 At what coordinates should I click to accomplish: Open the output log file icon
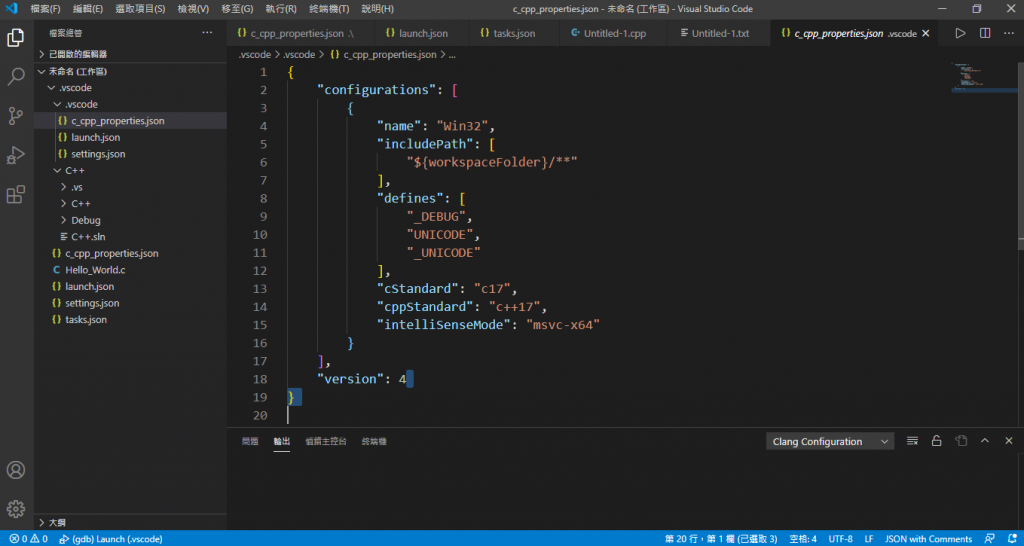tap(961, 442)
